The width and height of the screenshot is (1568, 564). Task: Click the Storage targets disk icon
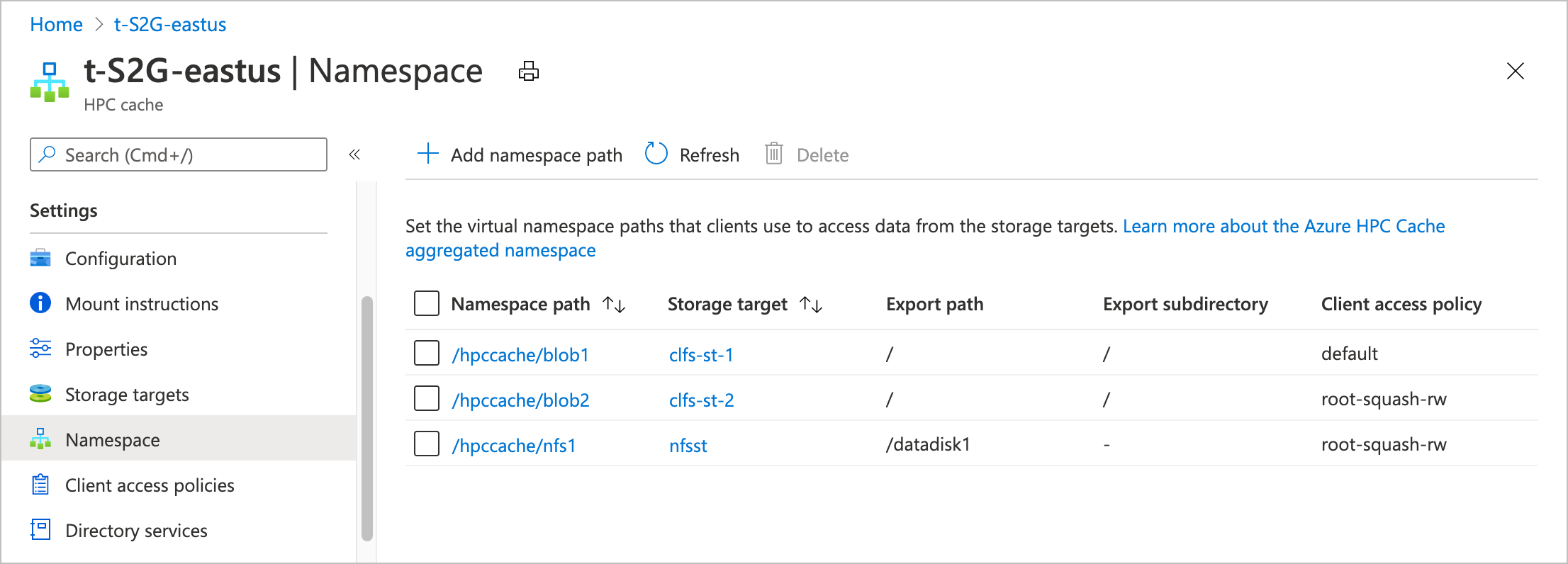click(40, 394)
